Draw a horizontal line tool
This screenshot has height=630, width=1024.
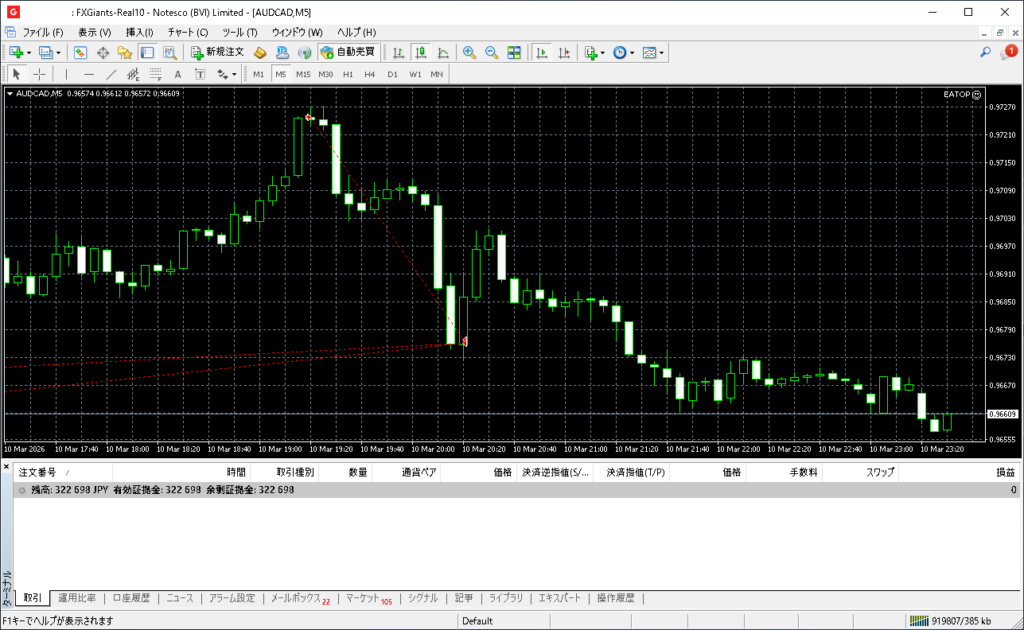(x=89, y=74)
